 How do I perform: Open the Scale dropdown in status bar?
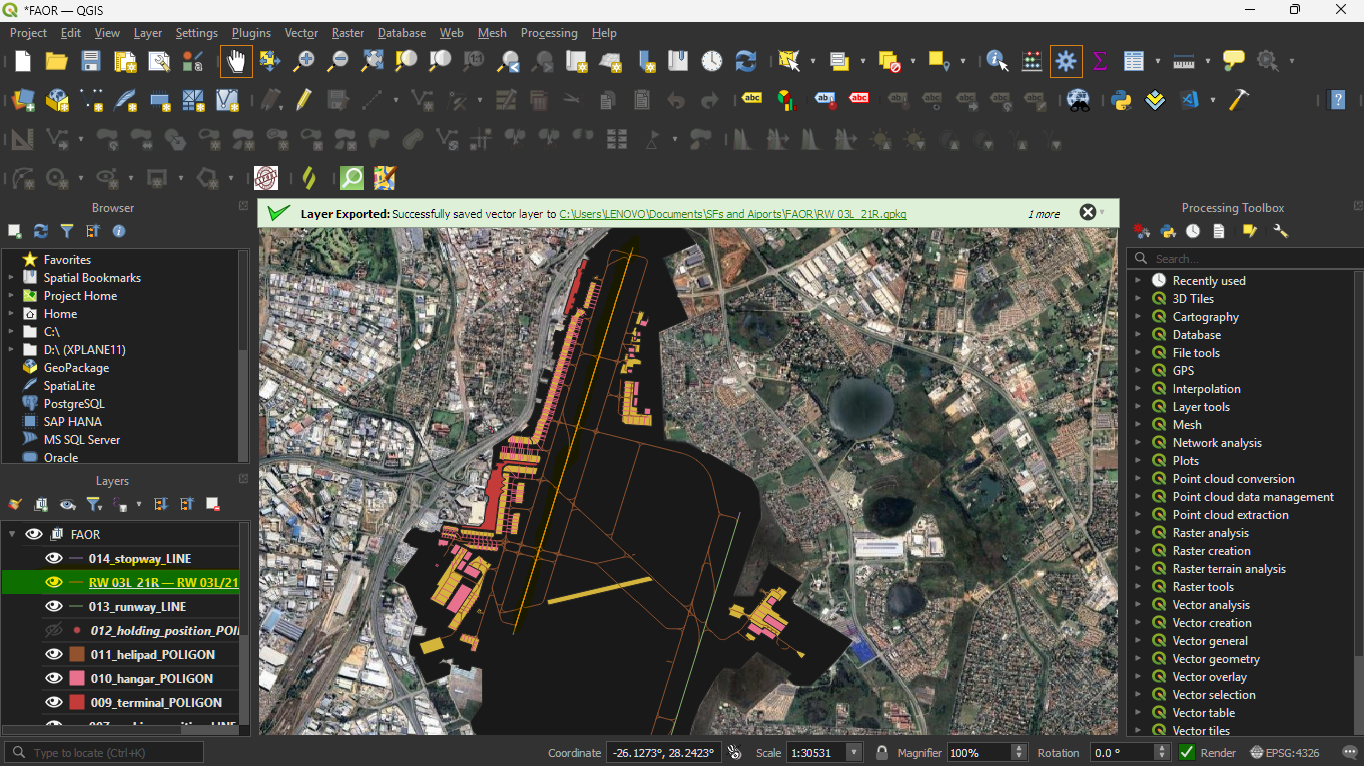pyautogui.click(x=853, y=753)
